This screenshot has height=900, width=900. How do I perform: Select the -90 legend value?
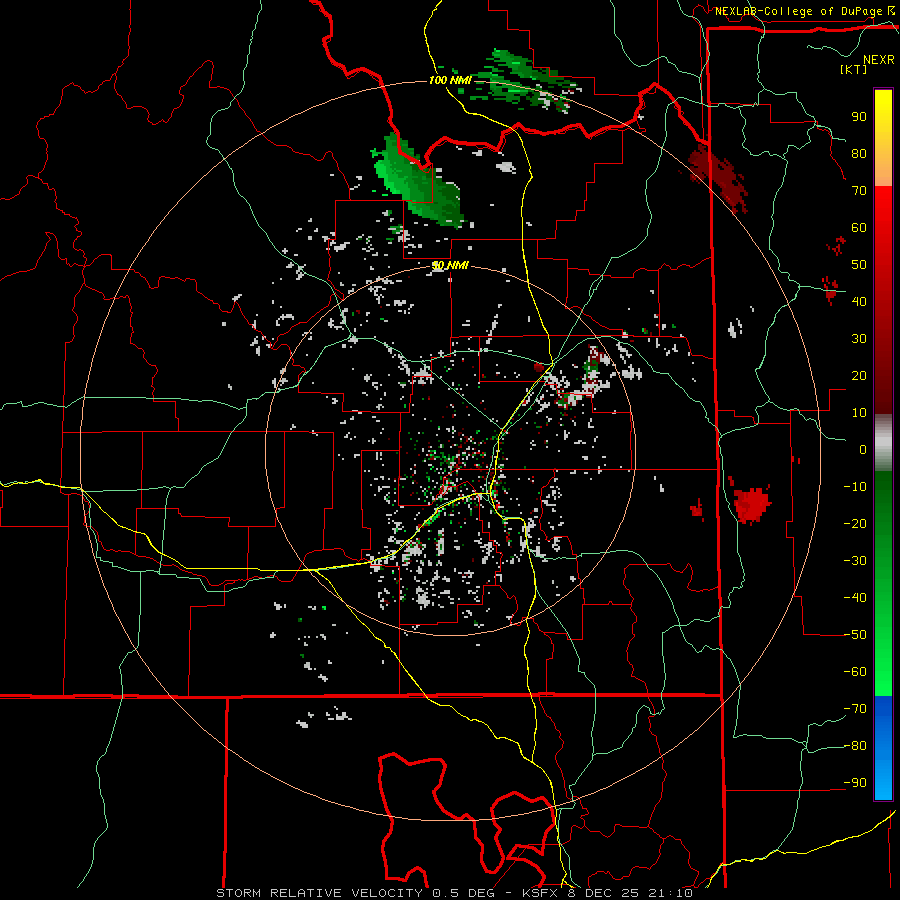pyautogui.click(x=855, y=783)
